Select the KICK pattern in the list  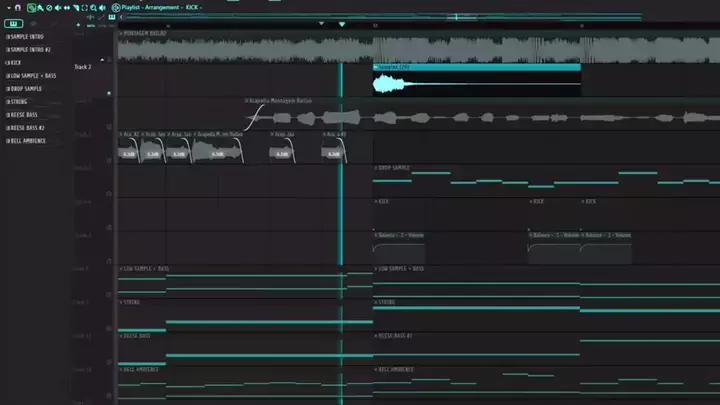13,62
